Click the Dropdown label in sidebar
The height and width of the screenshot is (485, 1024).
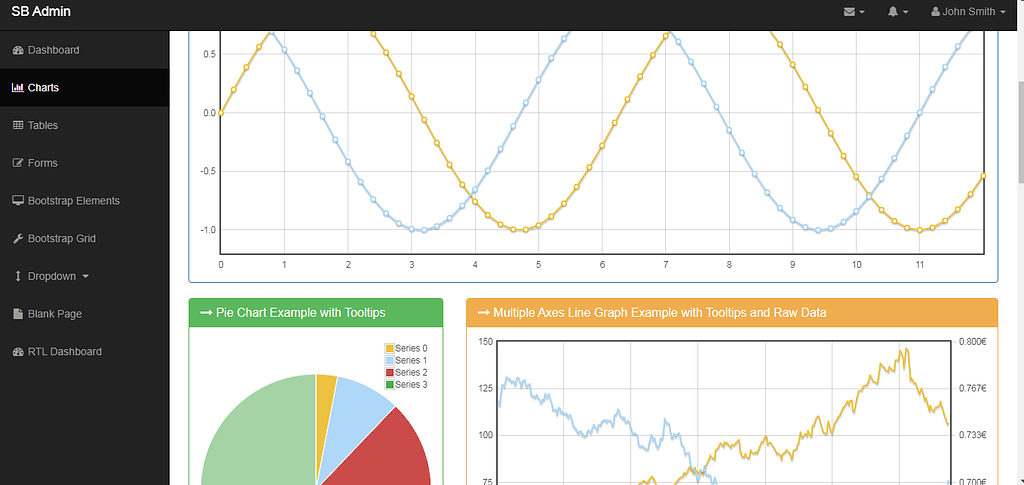[x=52, y=277]
